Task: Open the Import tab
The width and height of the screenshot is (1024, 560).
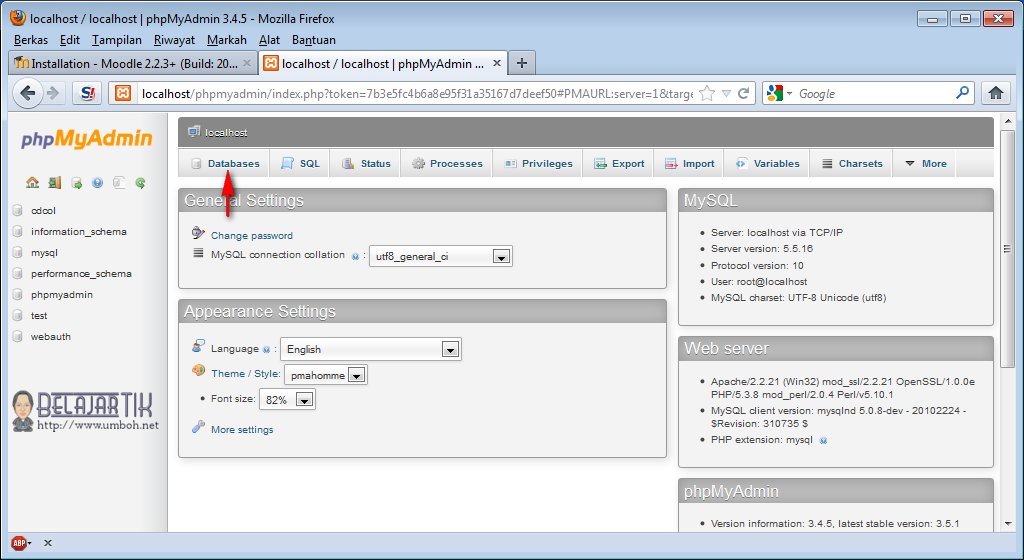Action: (690, 163)
